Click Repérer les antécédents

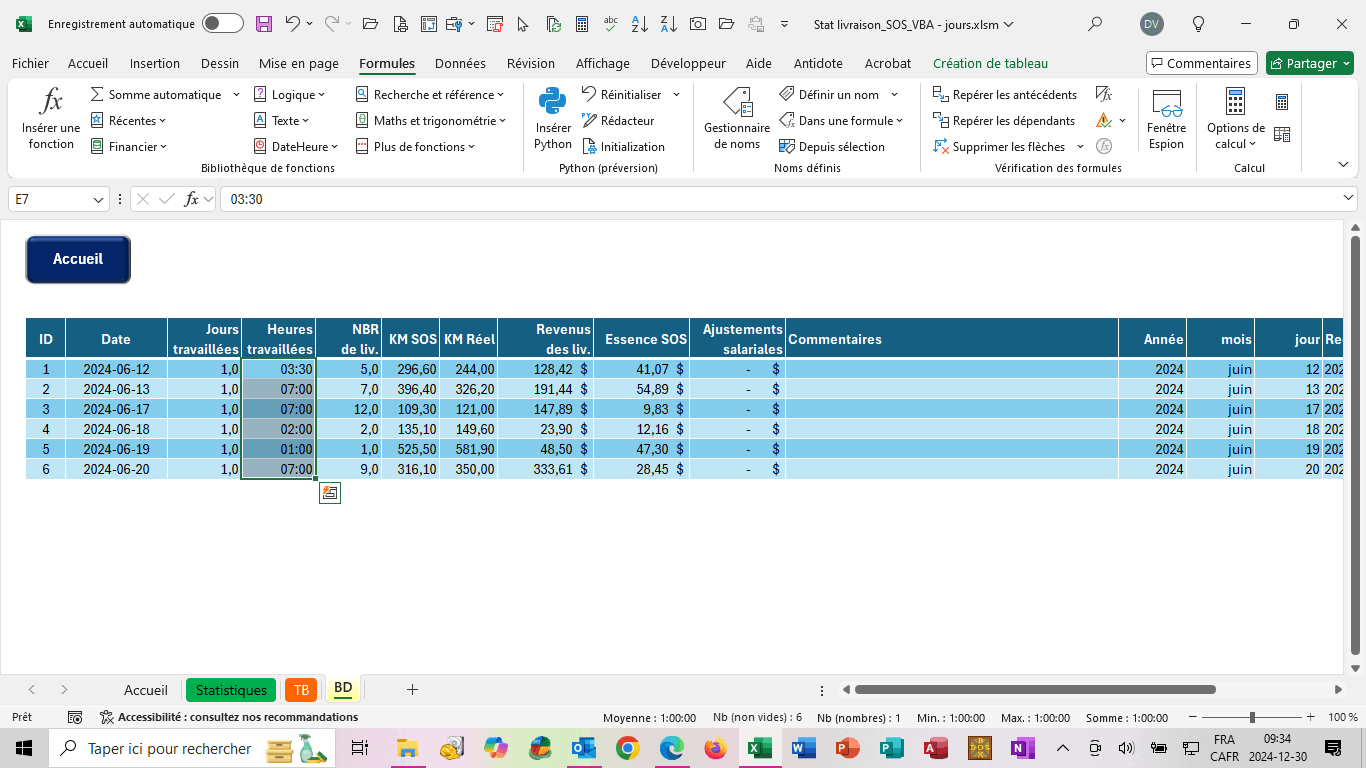pyautogui.click(x=1005, y=94)
